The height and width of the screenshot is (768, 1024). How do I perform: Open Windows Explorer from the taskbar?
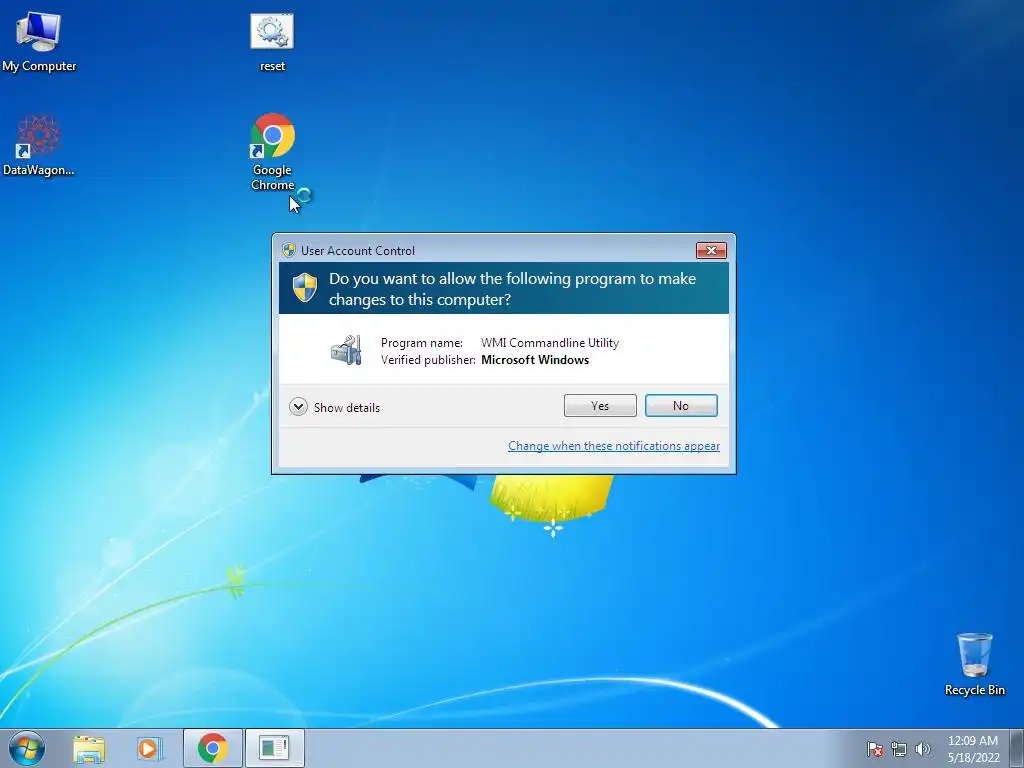[x=89, y=748]
